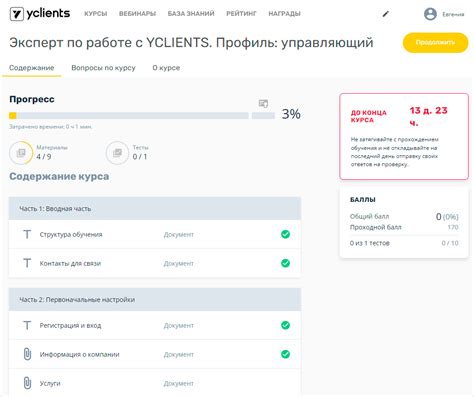474x397 pixels.
Task: Select the Содержание tab
Action: tap(32, 68)
